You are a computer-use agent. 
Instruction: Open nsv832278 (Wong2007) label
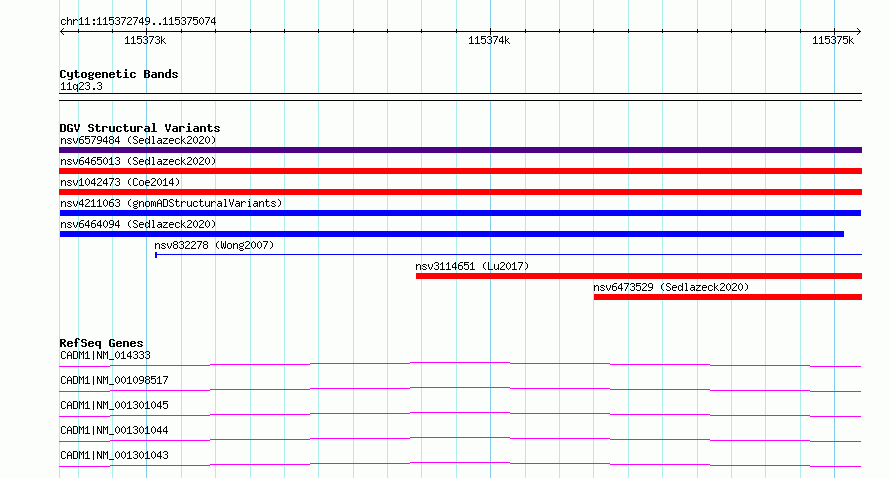[x=214, y=245]
